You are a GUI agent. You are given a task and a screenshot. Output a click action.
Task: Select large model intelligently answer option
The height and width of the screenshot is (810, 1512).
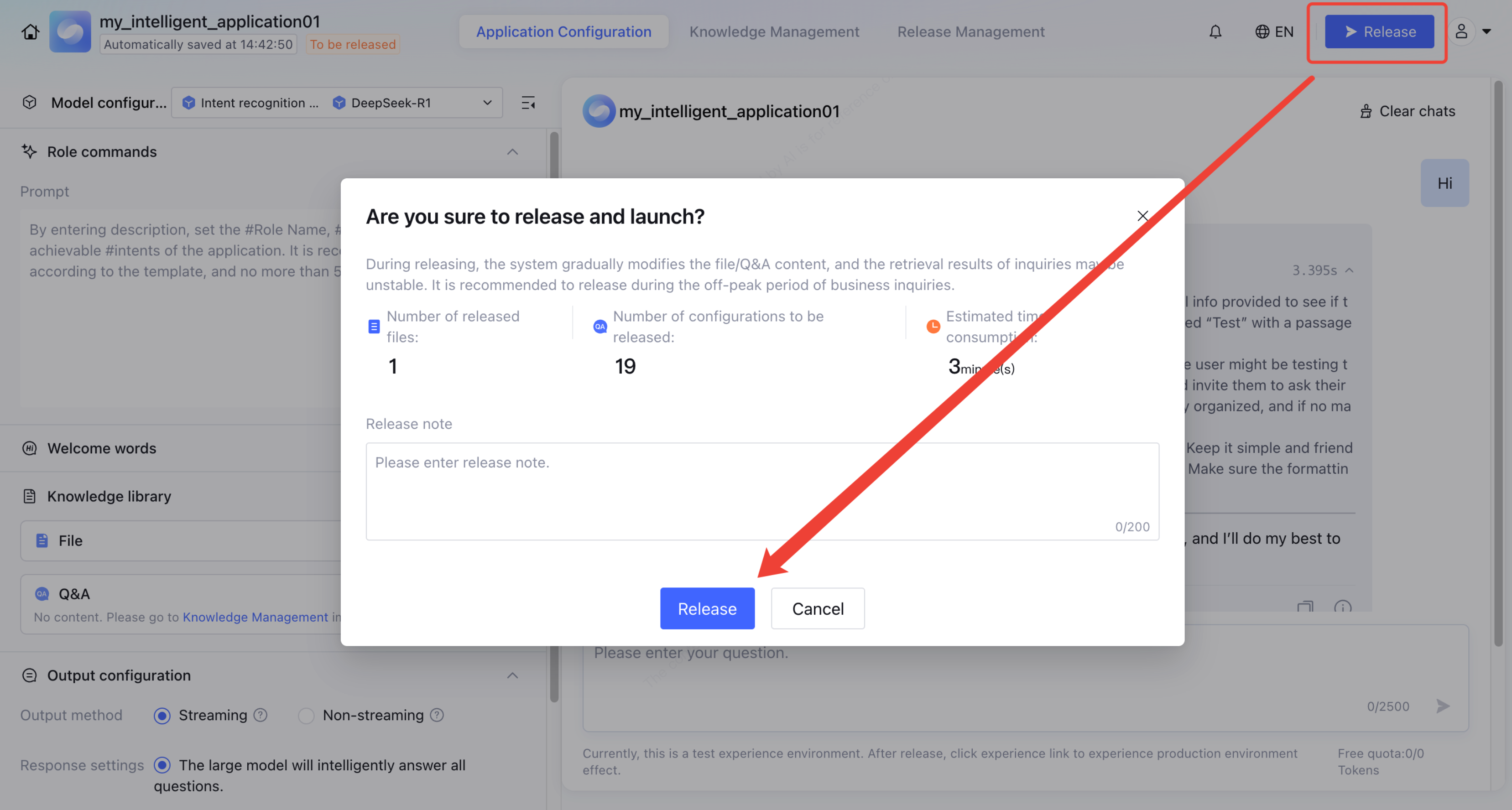coord(162,765)
